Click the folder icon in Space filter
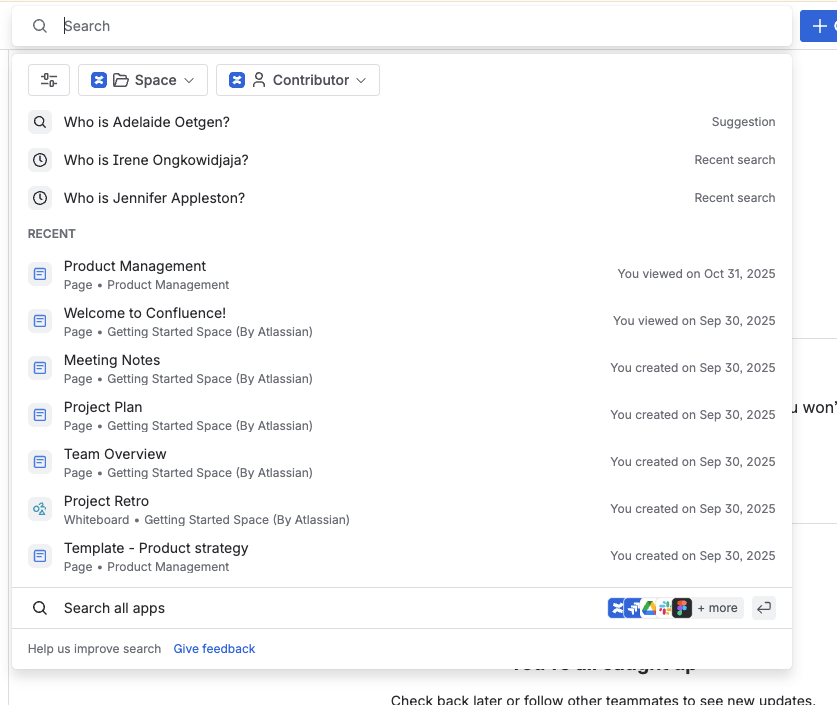The height and width of the screenshot is (705, 837). pos(121,80)
